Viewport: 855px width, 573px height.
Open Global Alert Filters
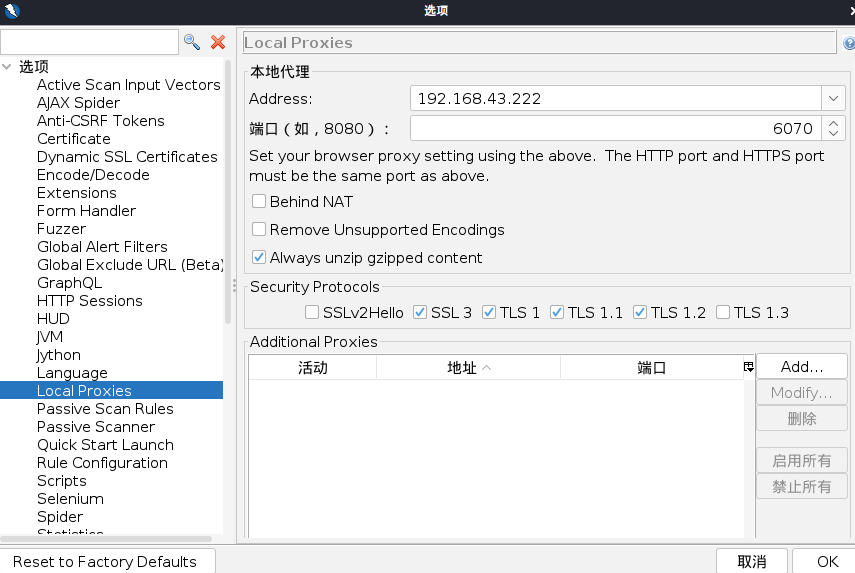[x=102, y=246]
